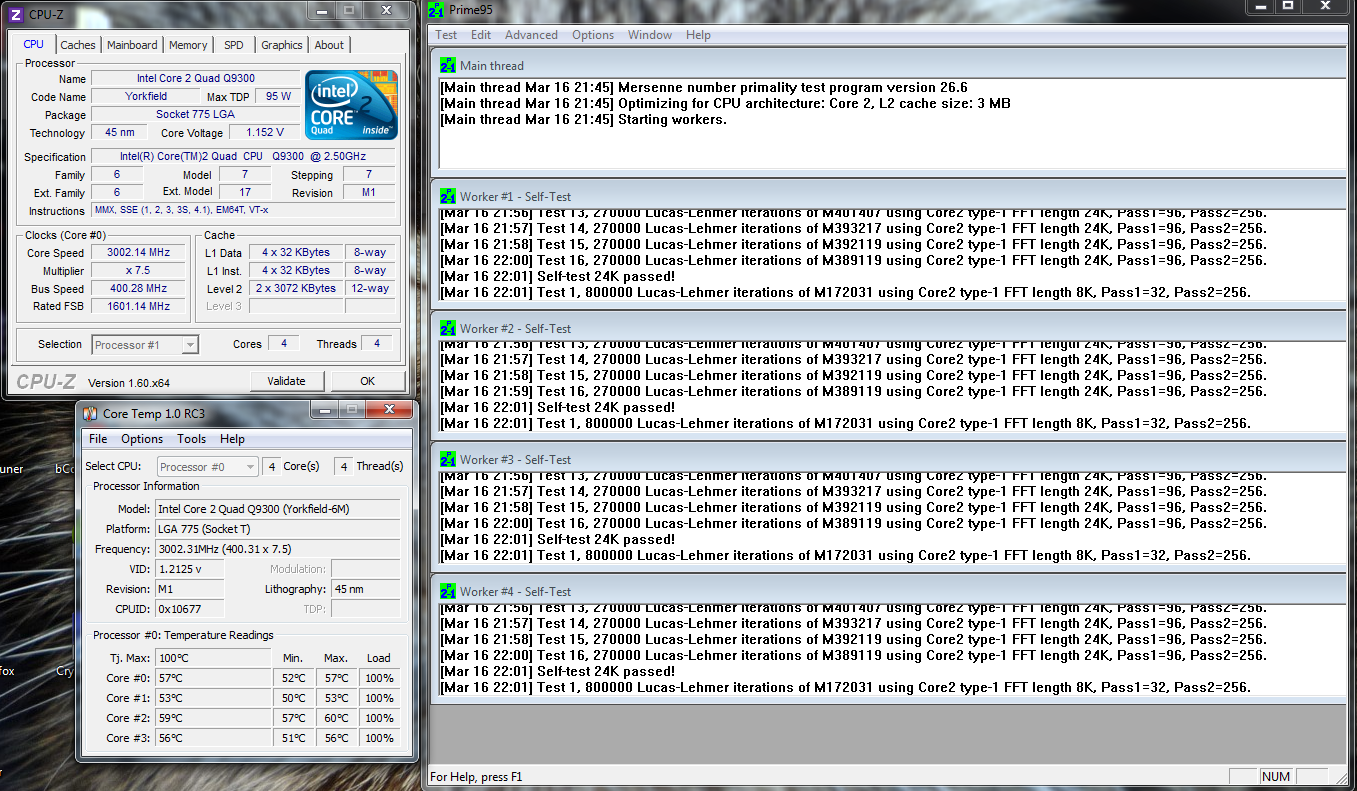The image size is (1357, 791).
Task: Open the Processor #1 selection dropdown in CPU-Z
Action: click(x=146, y=345)
